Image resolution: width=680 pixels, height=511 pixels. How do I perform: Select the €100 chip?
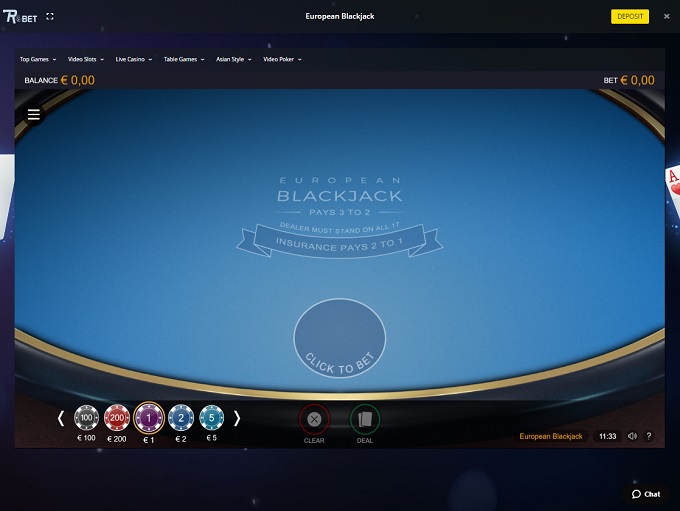(x=86, y=418)
